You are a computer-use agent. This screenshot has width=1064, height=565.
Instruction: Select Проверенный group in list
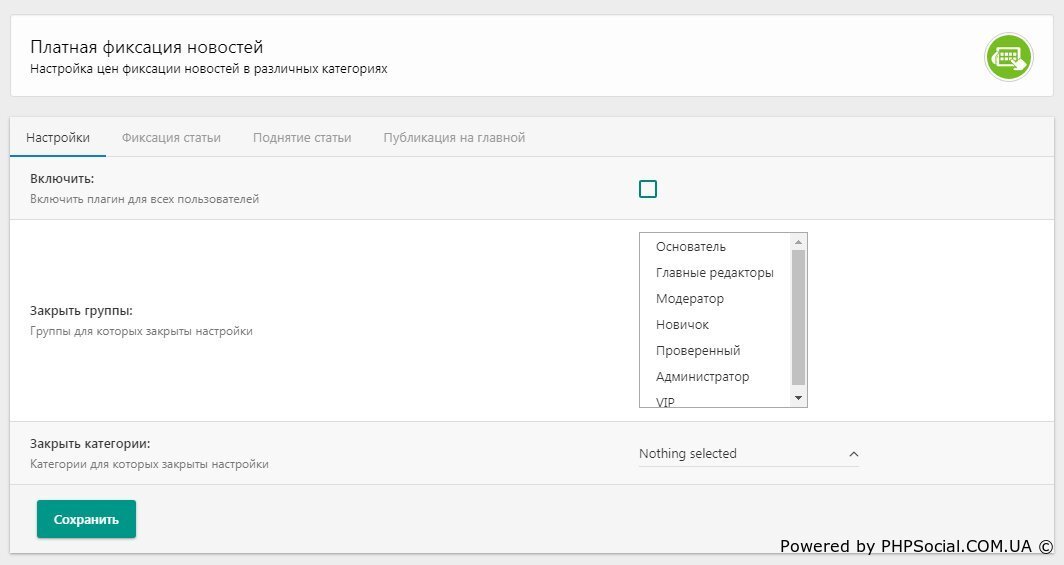[x=698, y=351]
